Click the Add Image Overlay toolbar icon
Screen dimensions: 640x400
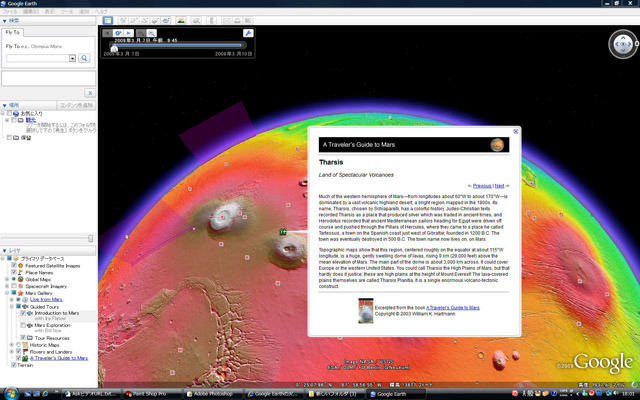155,20
